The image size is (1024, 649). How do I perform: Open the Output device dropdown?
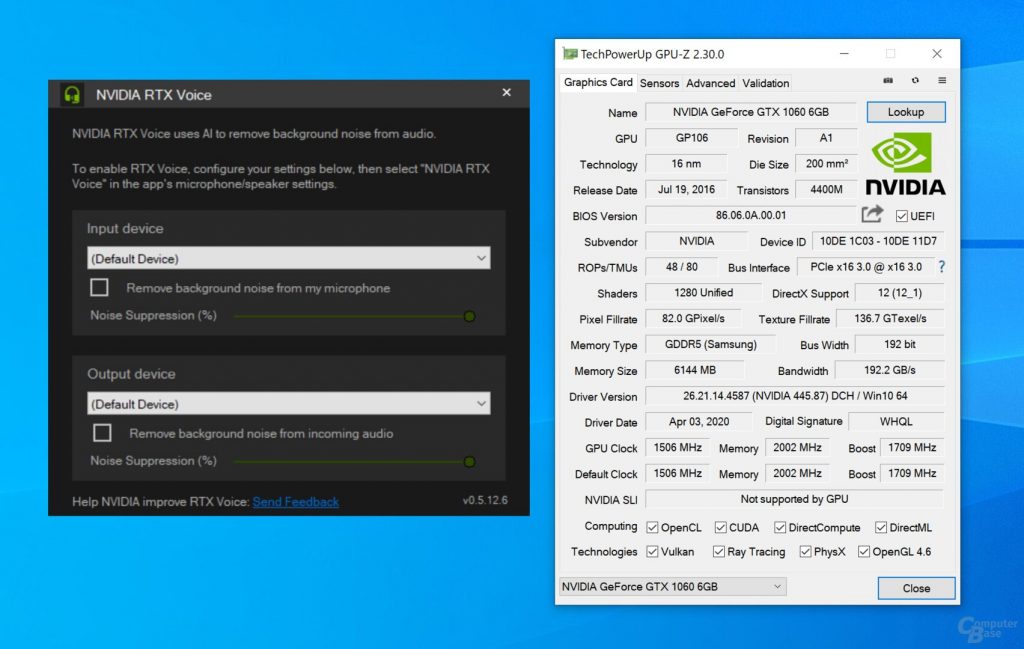click(x=289, y=404)
